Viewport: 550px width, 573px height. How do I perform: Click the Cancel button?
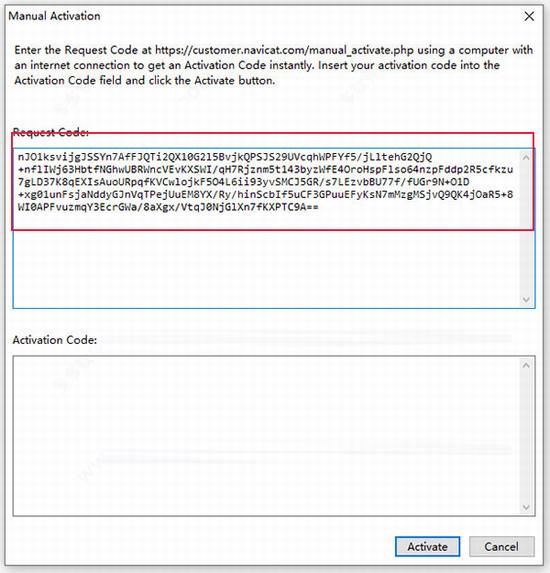[x=501, y=546]
